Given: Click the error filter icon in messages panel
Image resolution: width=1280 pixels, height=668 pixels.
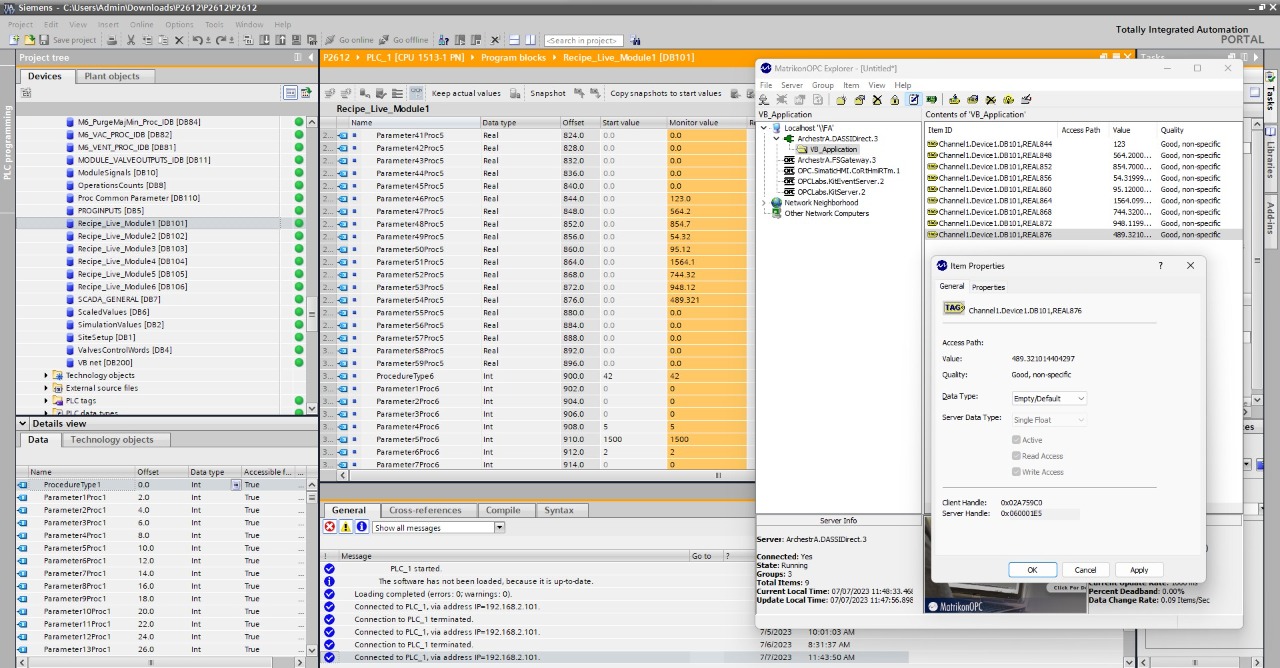Looking at the screenshot, I should coord(329,527).
